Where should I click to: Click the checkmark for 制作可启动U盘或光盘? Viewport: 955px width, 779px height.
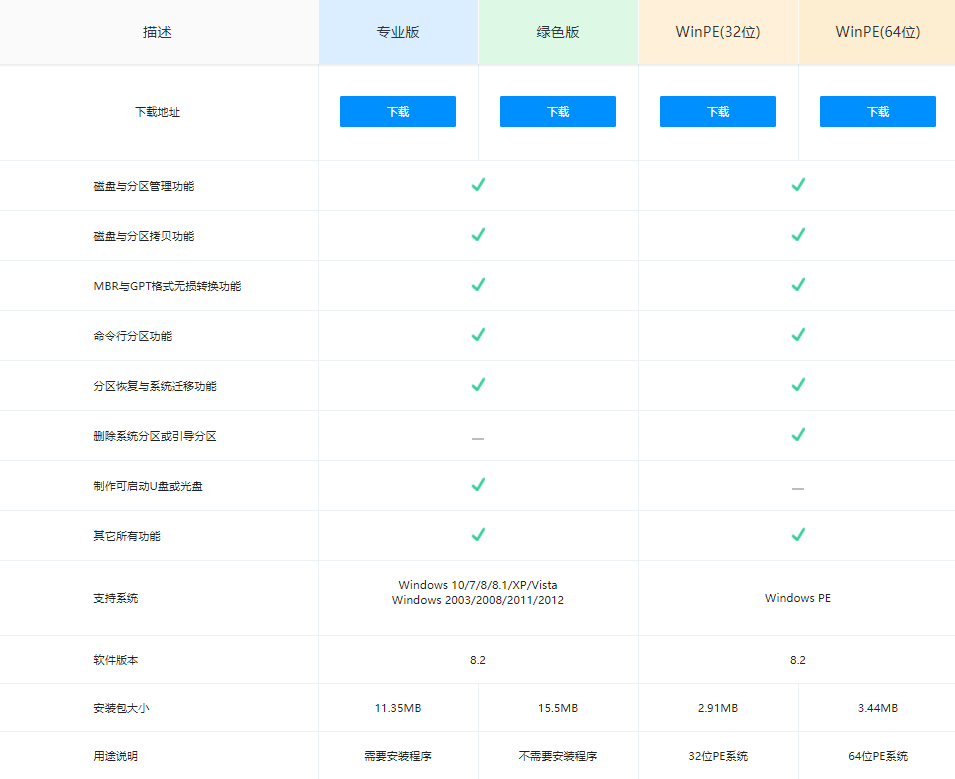click(x=478, y=485)
